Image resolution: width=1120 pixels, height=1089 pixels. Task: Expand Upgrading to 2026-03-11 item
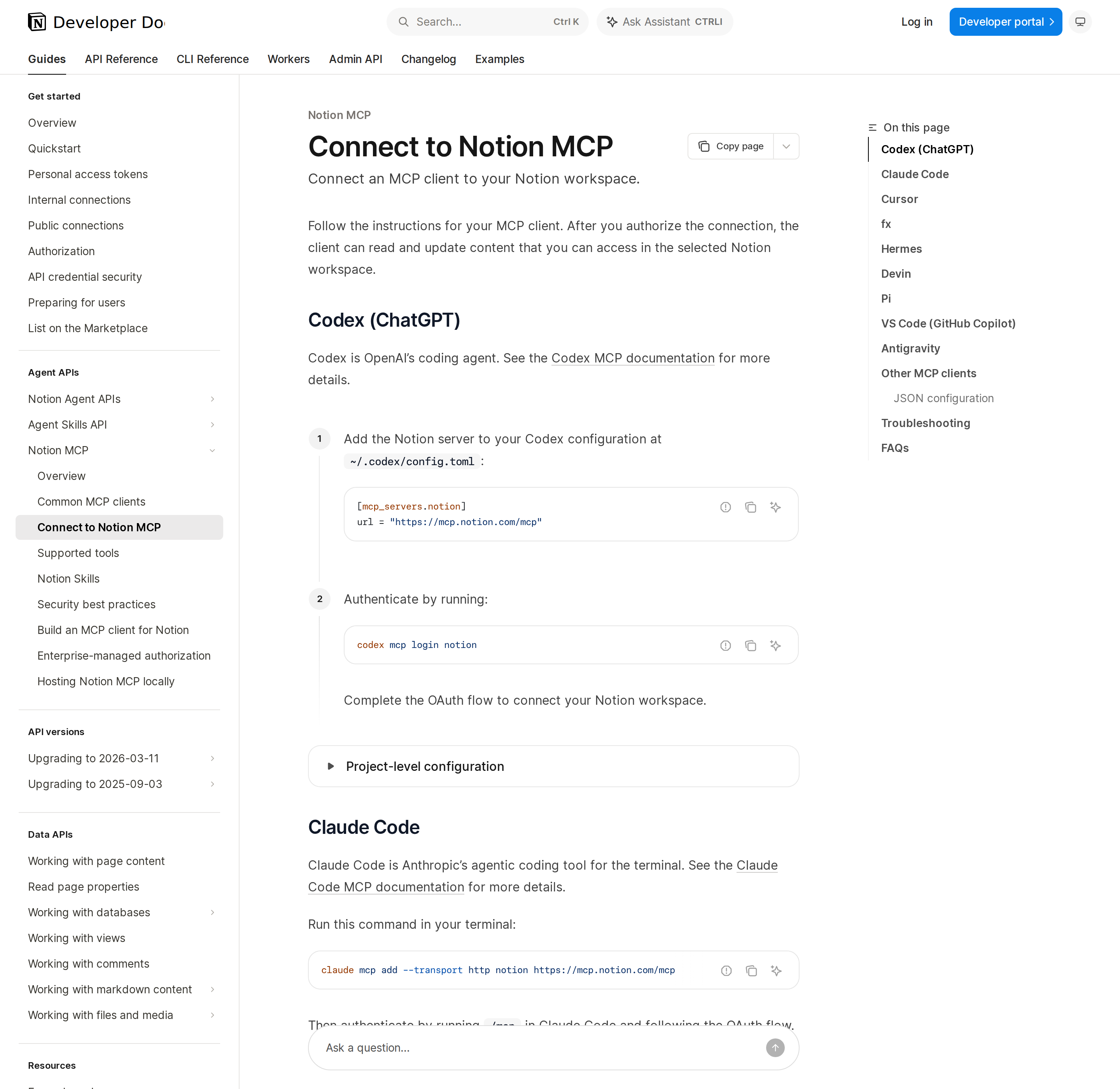[x=212, y=758]
